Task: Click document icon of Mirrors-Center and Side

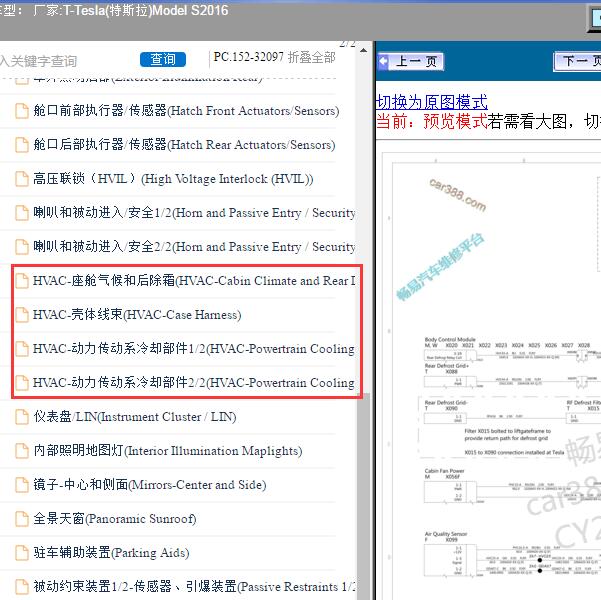Action: (22, 485)
